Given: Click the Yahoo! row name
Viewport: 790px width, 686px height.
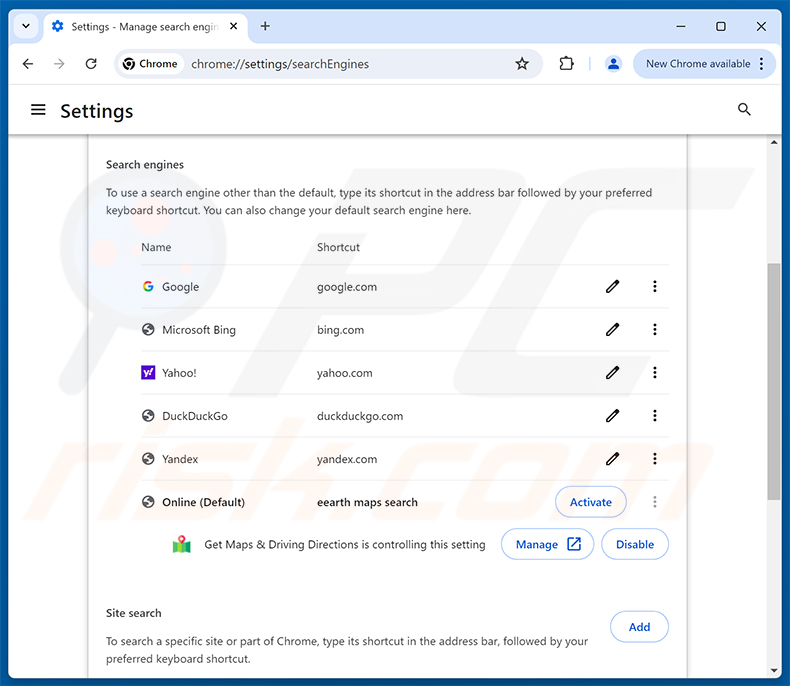Looking at the screenshot, I should tap(179, 373).
